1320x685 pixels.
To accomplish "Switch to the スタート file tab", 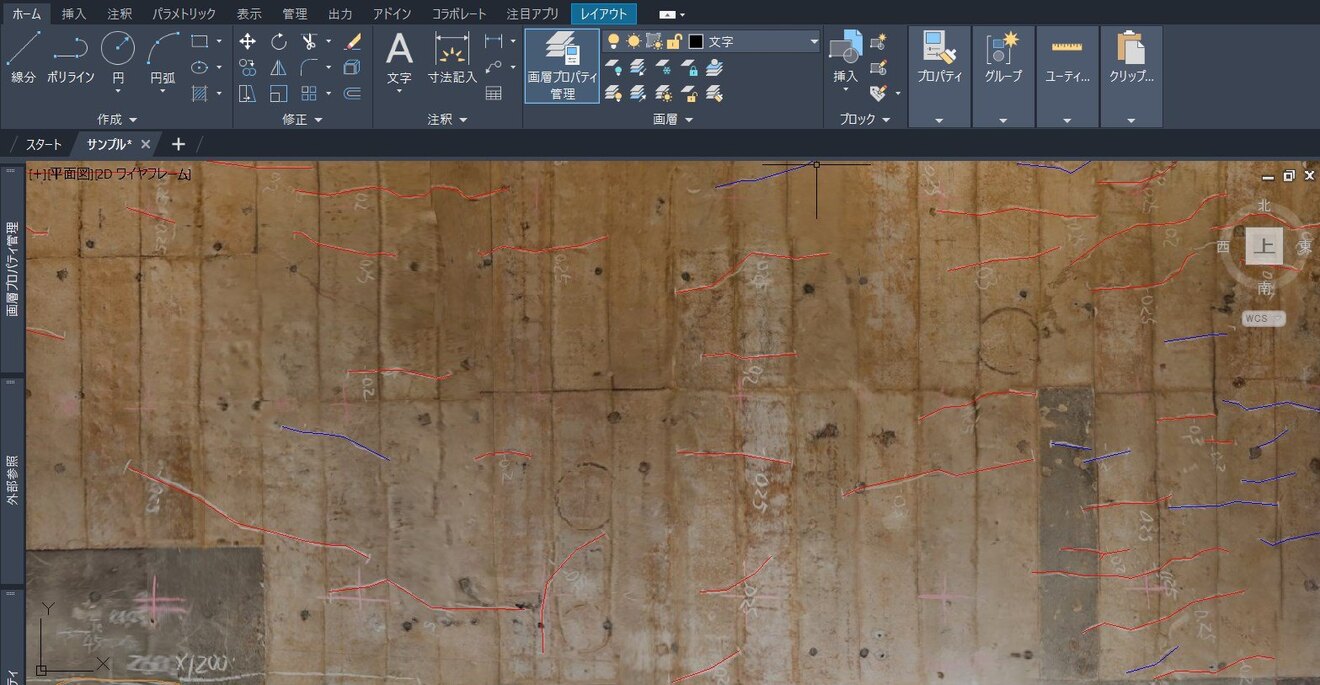I will pyautogui.click(x=44, y=144).
